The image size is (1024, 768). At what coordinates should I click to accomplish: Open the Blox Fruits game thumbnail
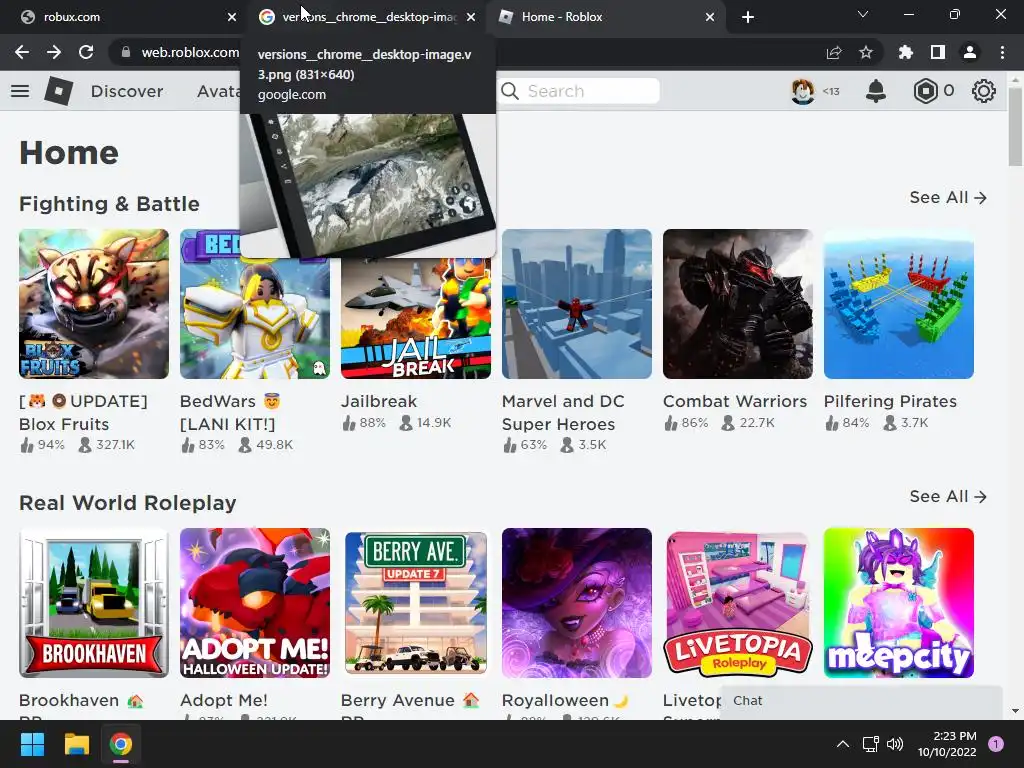[93, 304]
